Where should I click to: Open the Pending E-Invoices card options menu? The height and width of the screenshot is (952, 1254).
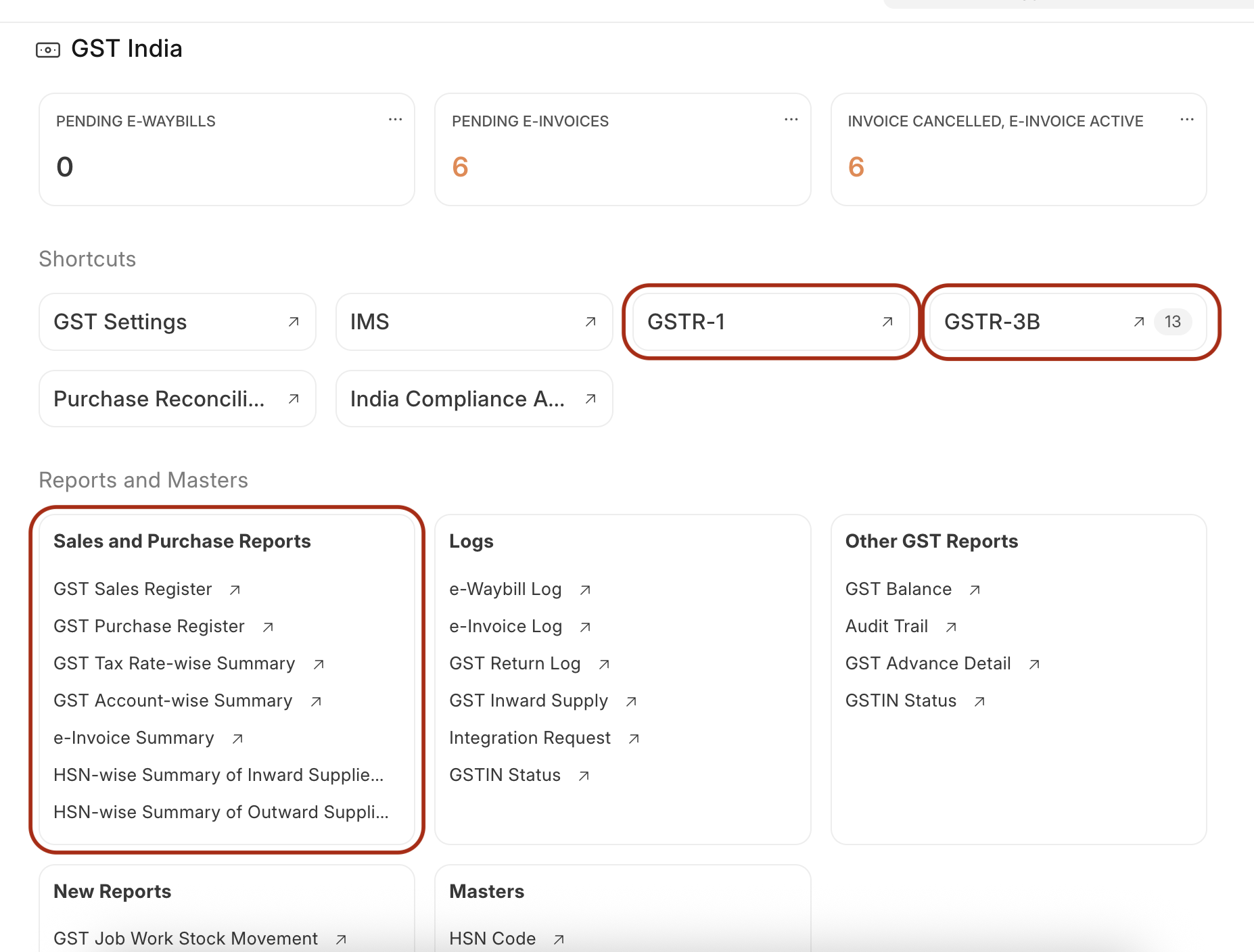pos(791,120)
